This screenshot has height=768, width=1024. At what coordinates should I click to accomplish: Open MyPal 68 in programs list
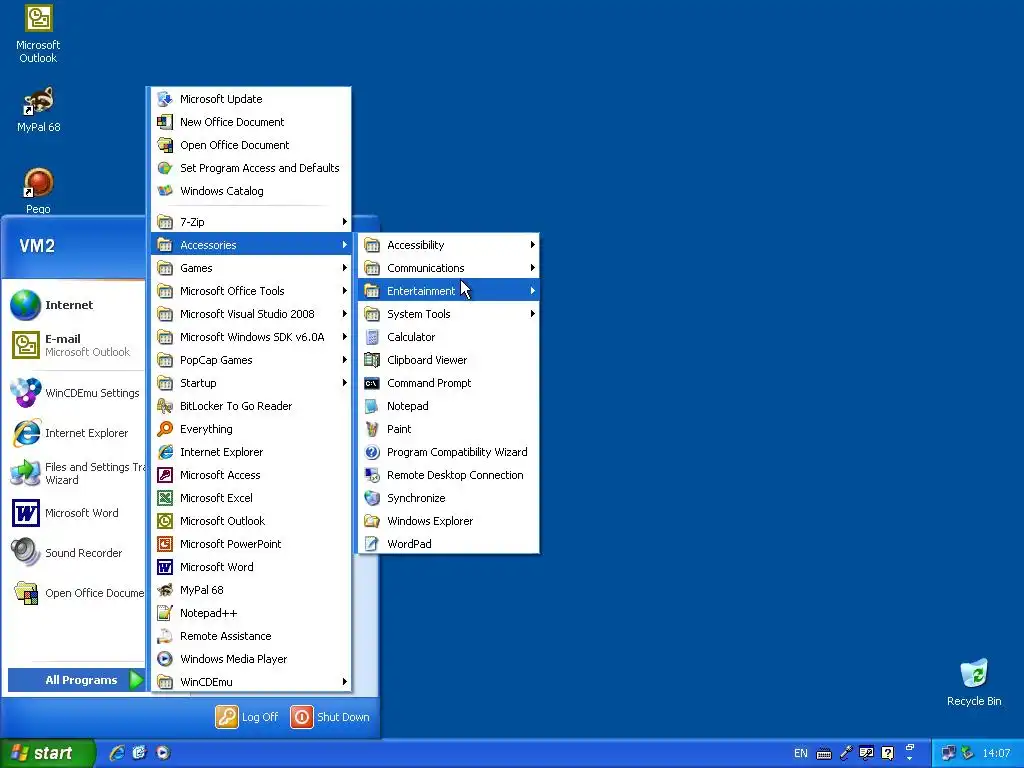pos(251,590)
